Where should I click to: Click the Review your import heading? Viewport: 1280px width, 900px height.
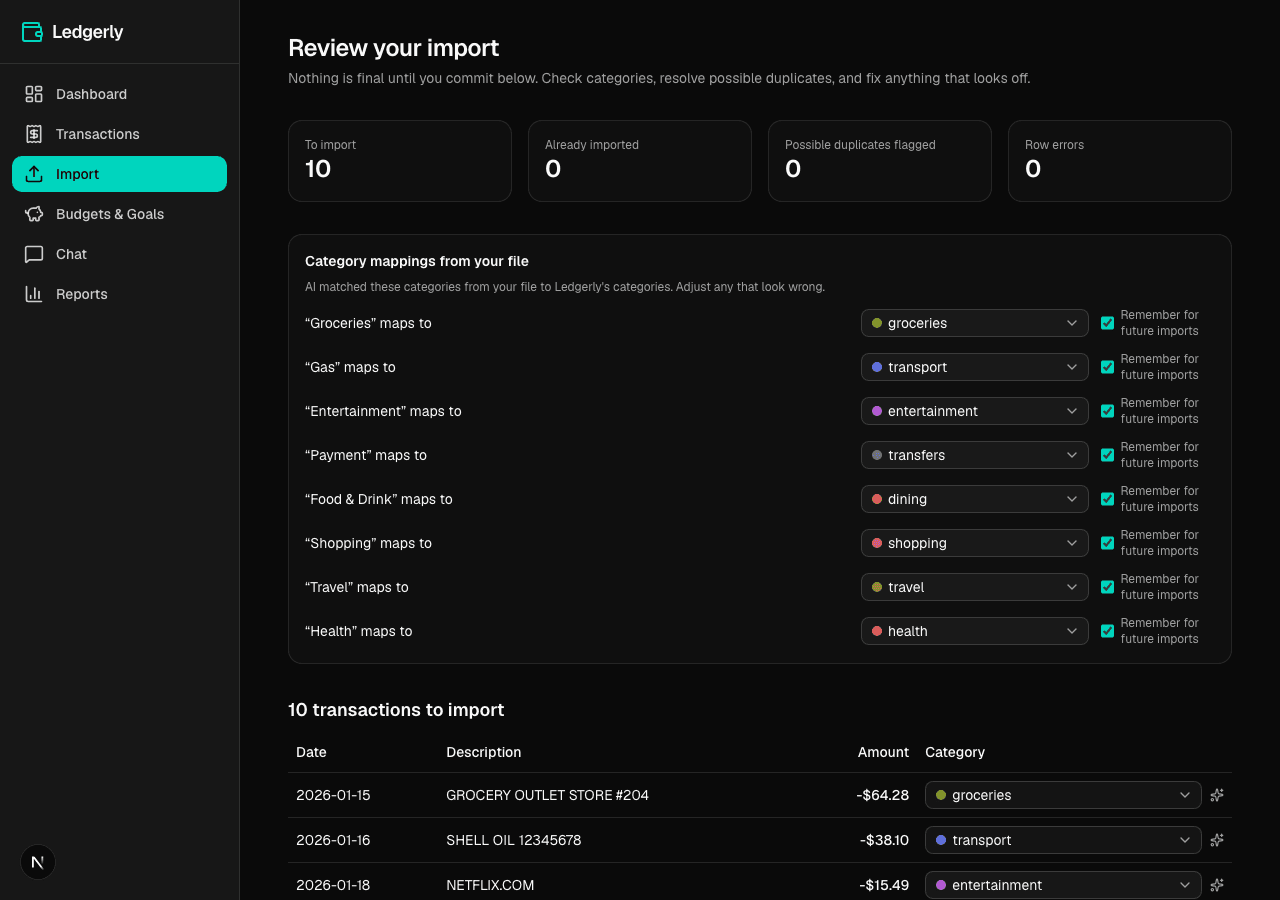pyautogui.click(x=394, y=48)
